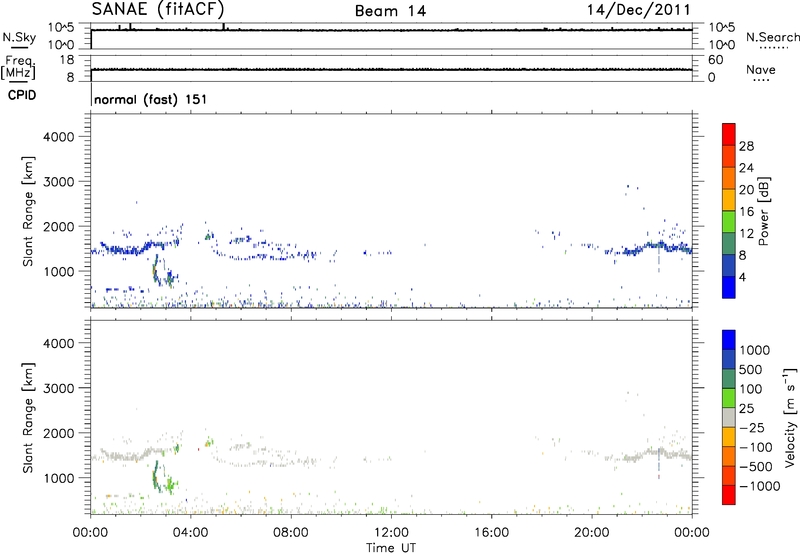This screenshot has width=800, height=554.
Task: Click the normal (fast) 151 text
Action: (151, 99)
